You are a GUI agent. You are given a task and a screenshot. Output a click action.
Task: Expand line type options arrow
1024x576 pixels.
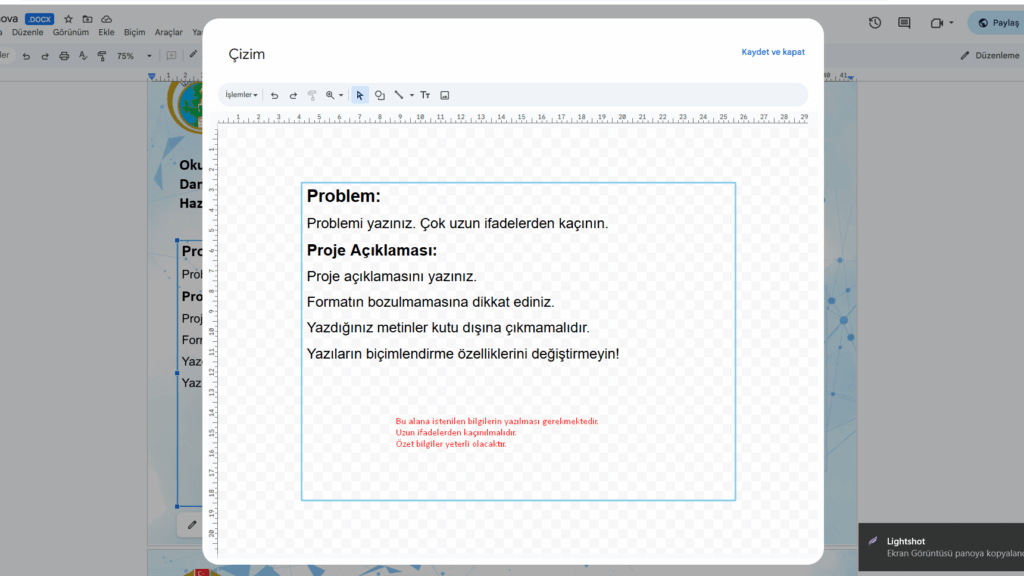[x=411, y=95]
